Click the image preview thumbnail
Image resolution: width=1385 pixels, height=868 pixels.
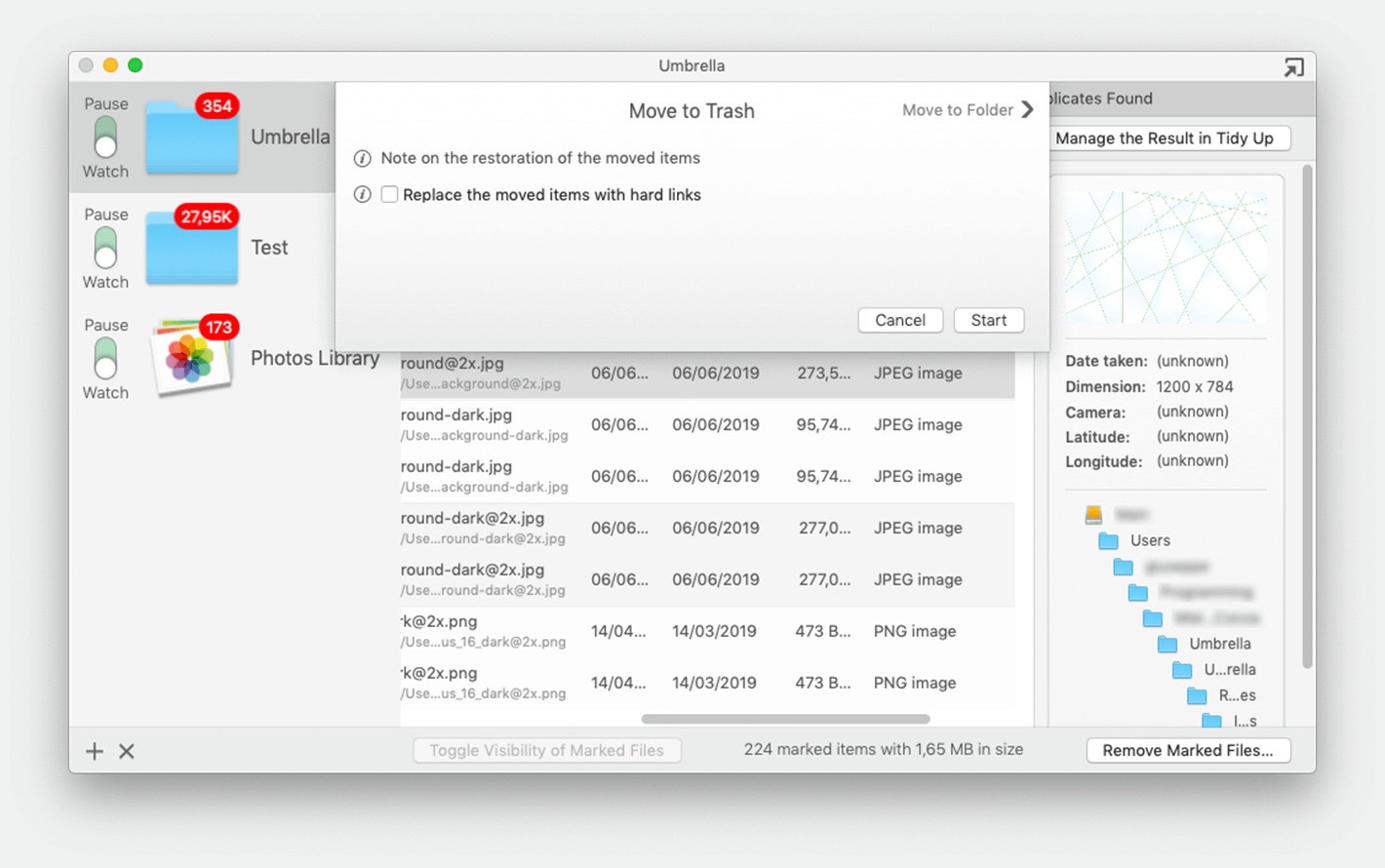pyautogui.click(x=1166, y=257)
